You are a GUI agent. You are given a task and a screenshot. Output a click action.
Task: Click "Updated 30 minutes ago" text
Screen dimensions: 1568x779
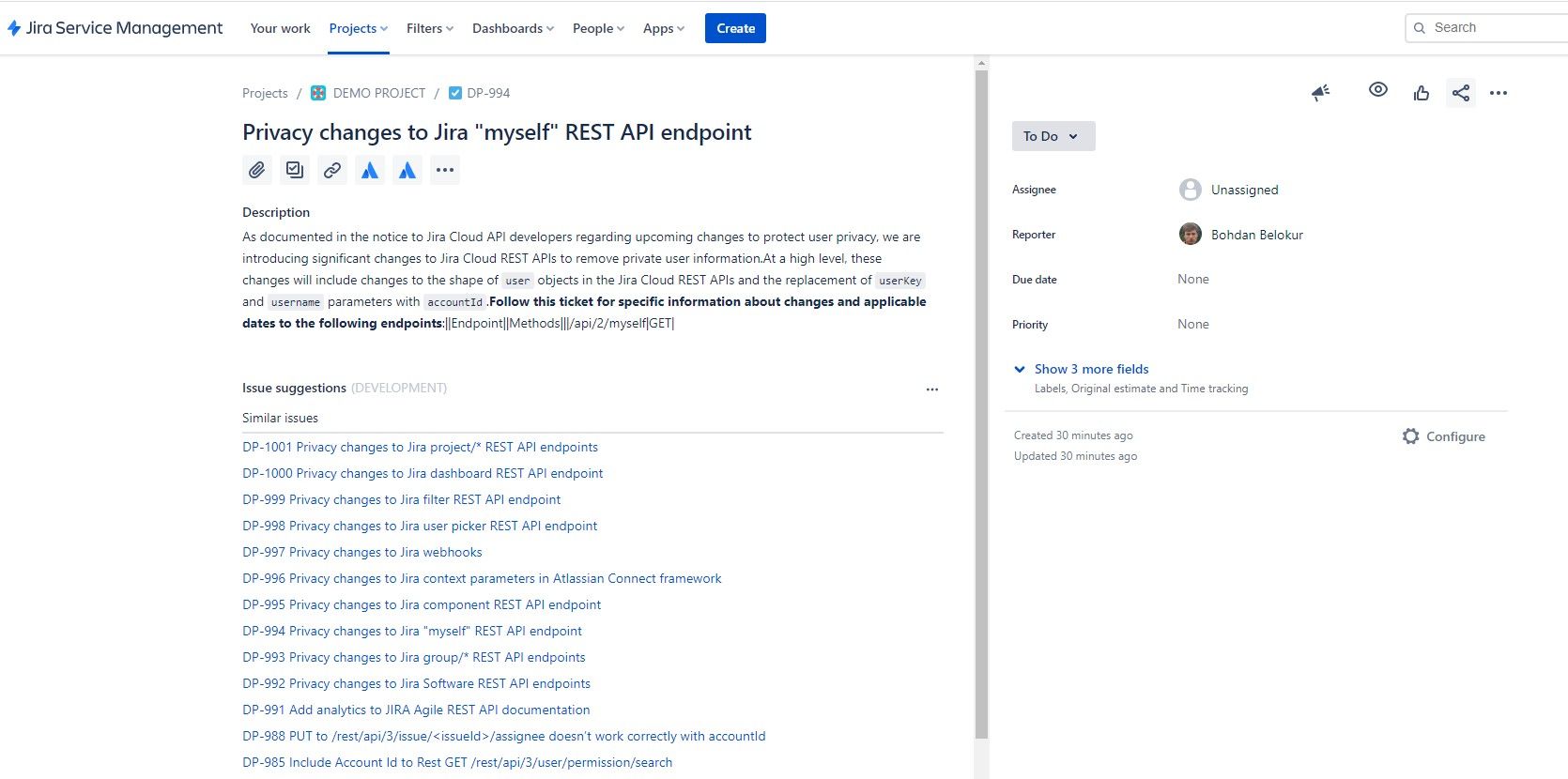tap(1075, 456)
